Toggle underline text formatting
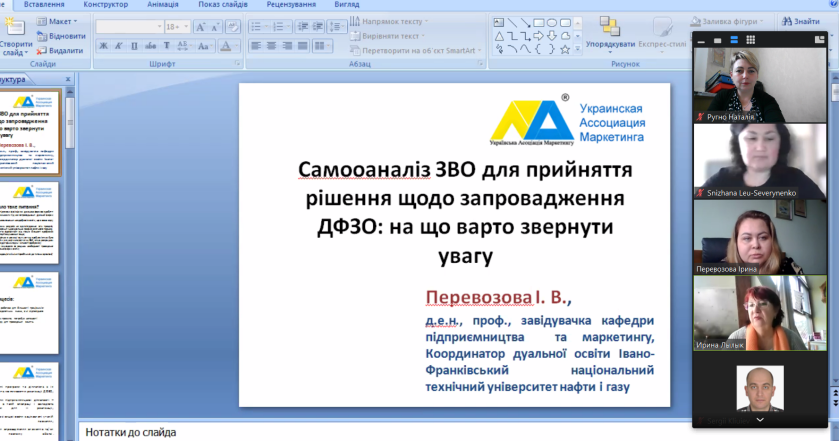The height and width of the screenshot is (441, 839). 133,45
